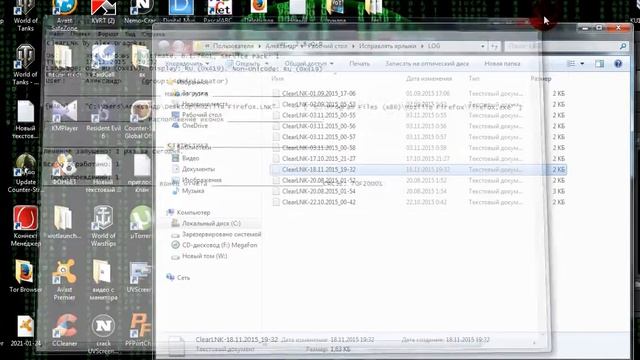The width and height of the screenshot is (640, 360).
Task: Create a folder with Новая папка
Action: pyautogui.click(x=502, y=64)
